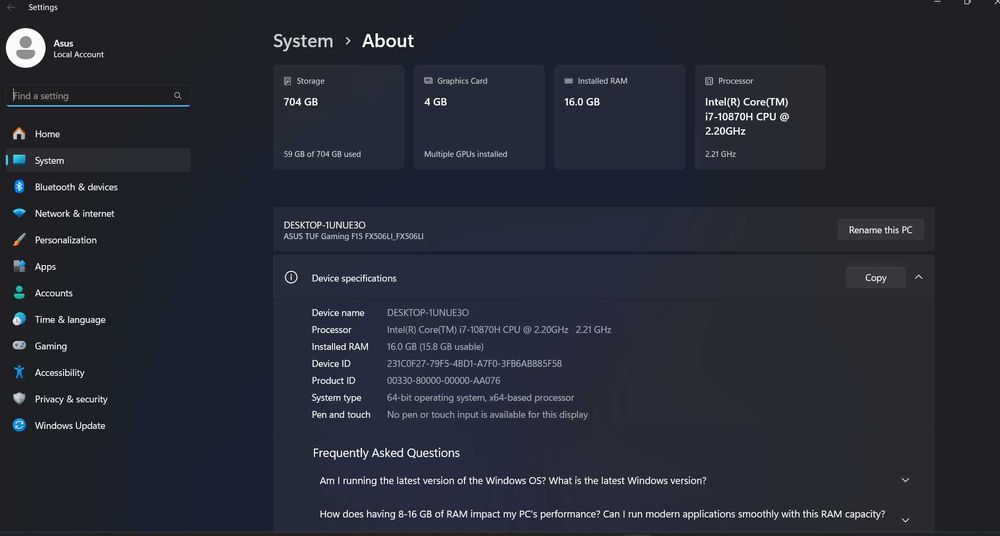Image resolution: width=1000 pixels, height=536 pixels.
Task: Open the Graphics Card 4 GB card
Action: (x=479, y=117)
